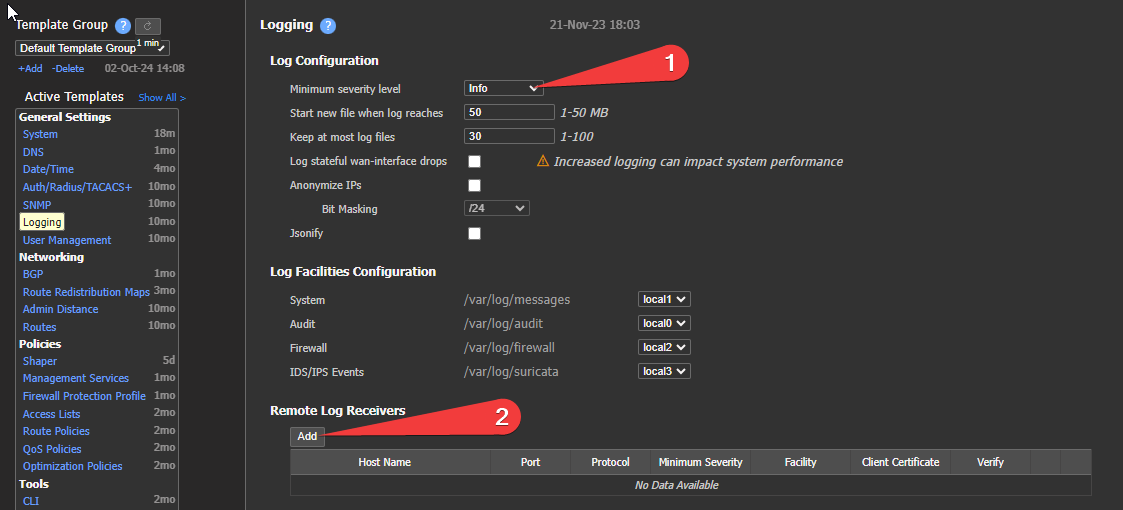Viewport: 1123px width, 510px height.
Task: Enable Log stateful wan-interface drops checkbox
Action: 474,161
